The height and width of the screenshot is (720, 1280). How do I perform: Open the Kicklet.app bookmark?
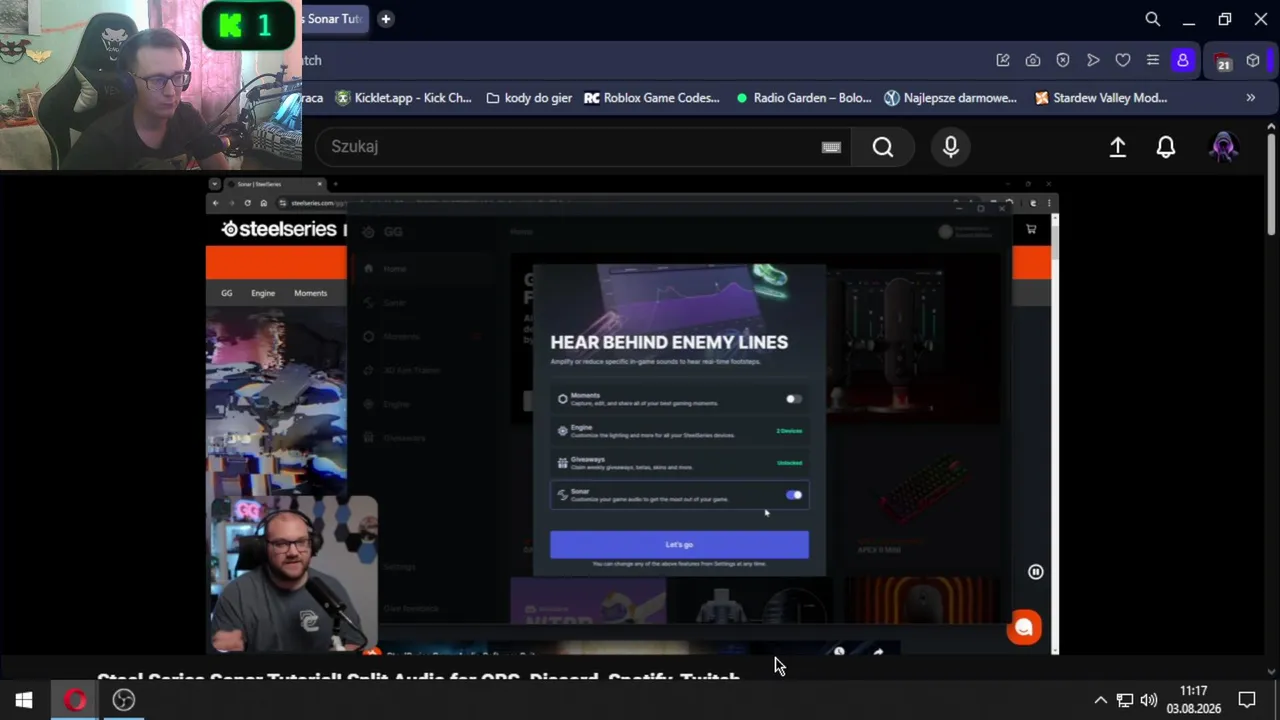click(x=404, y=98)
